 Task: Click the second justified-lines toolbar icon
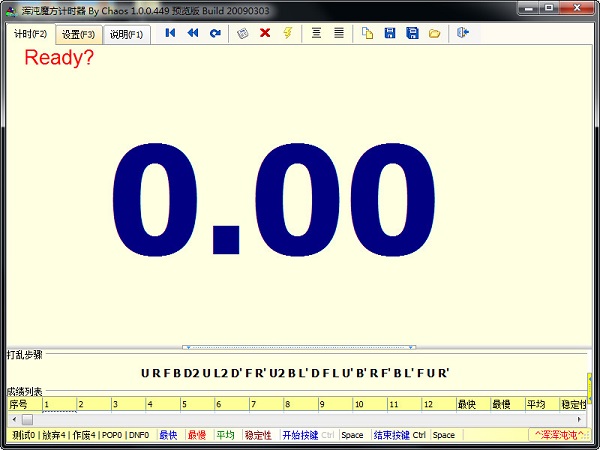click(x=339, y=33)
